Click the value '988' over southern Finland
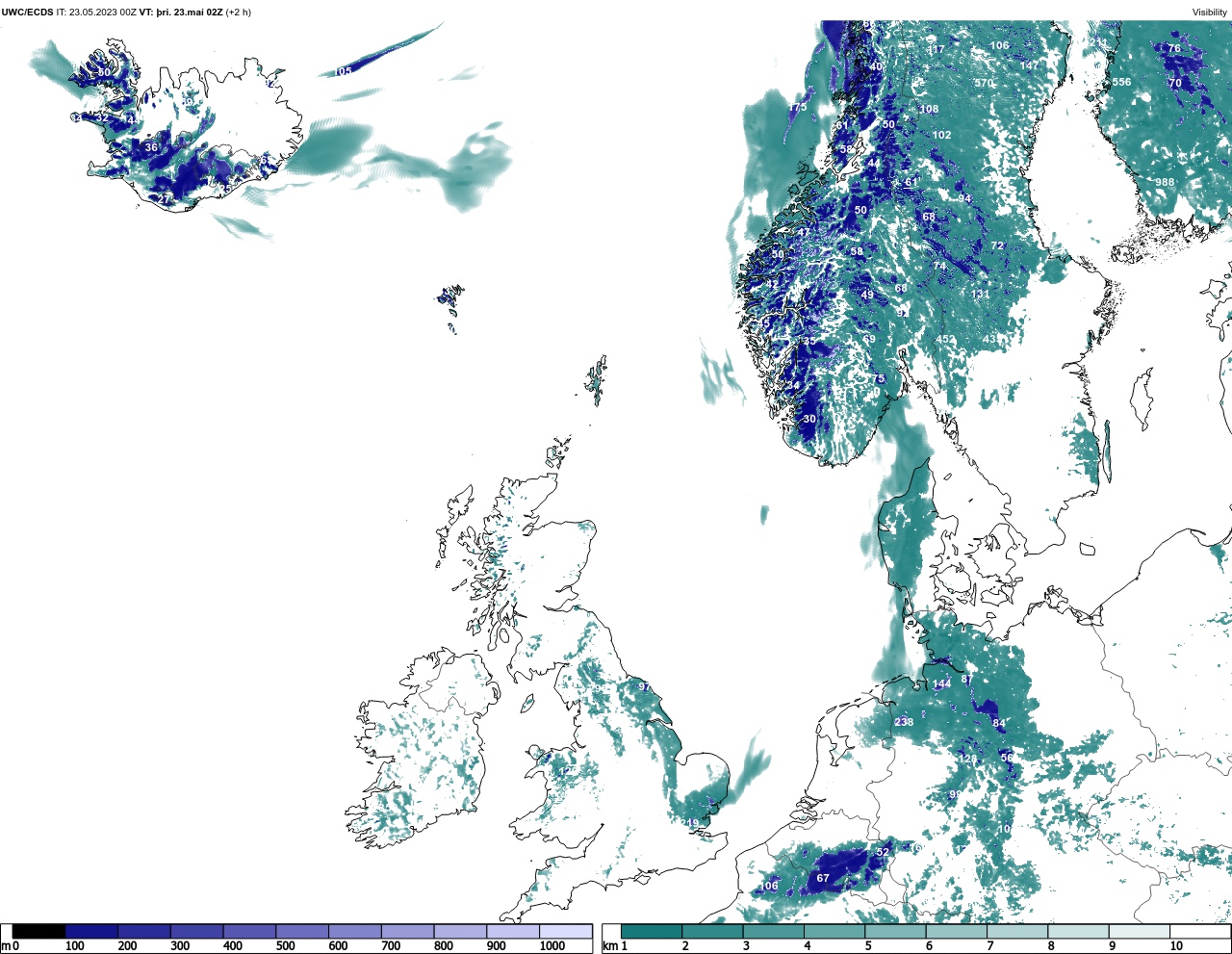Viewport: 1232px width, 954px height. [x=1165, y=182]
